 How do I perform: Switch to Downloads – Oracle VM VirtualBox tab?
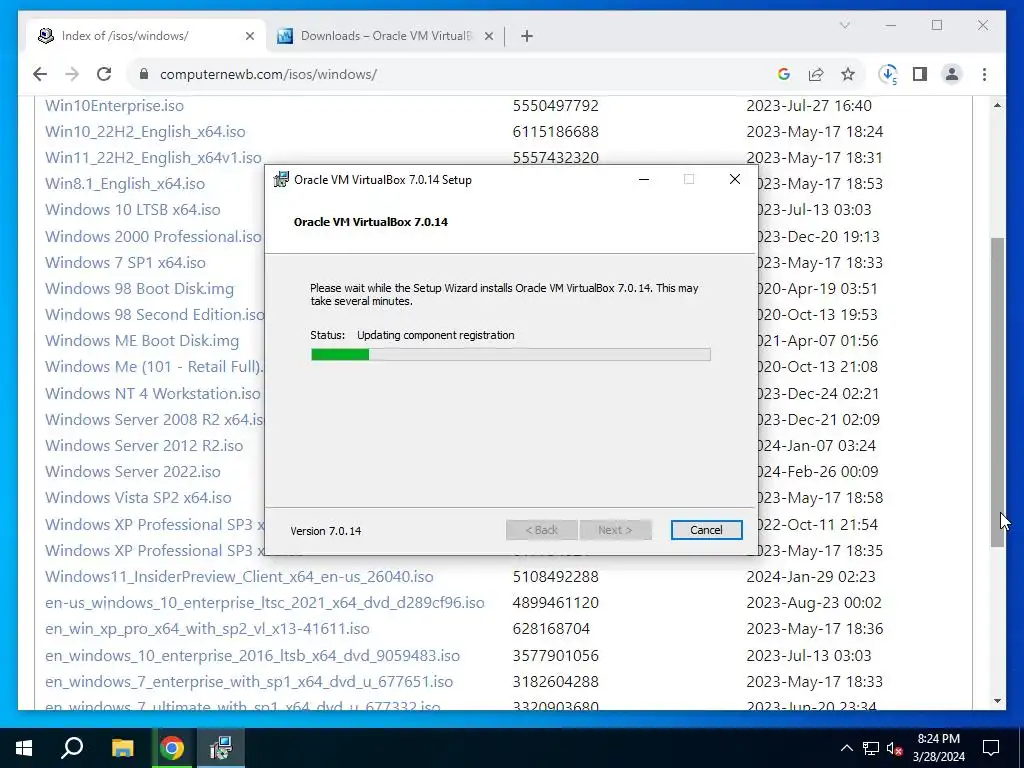tap(385, 36)
